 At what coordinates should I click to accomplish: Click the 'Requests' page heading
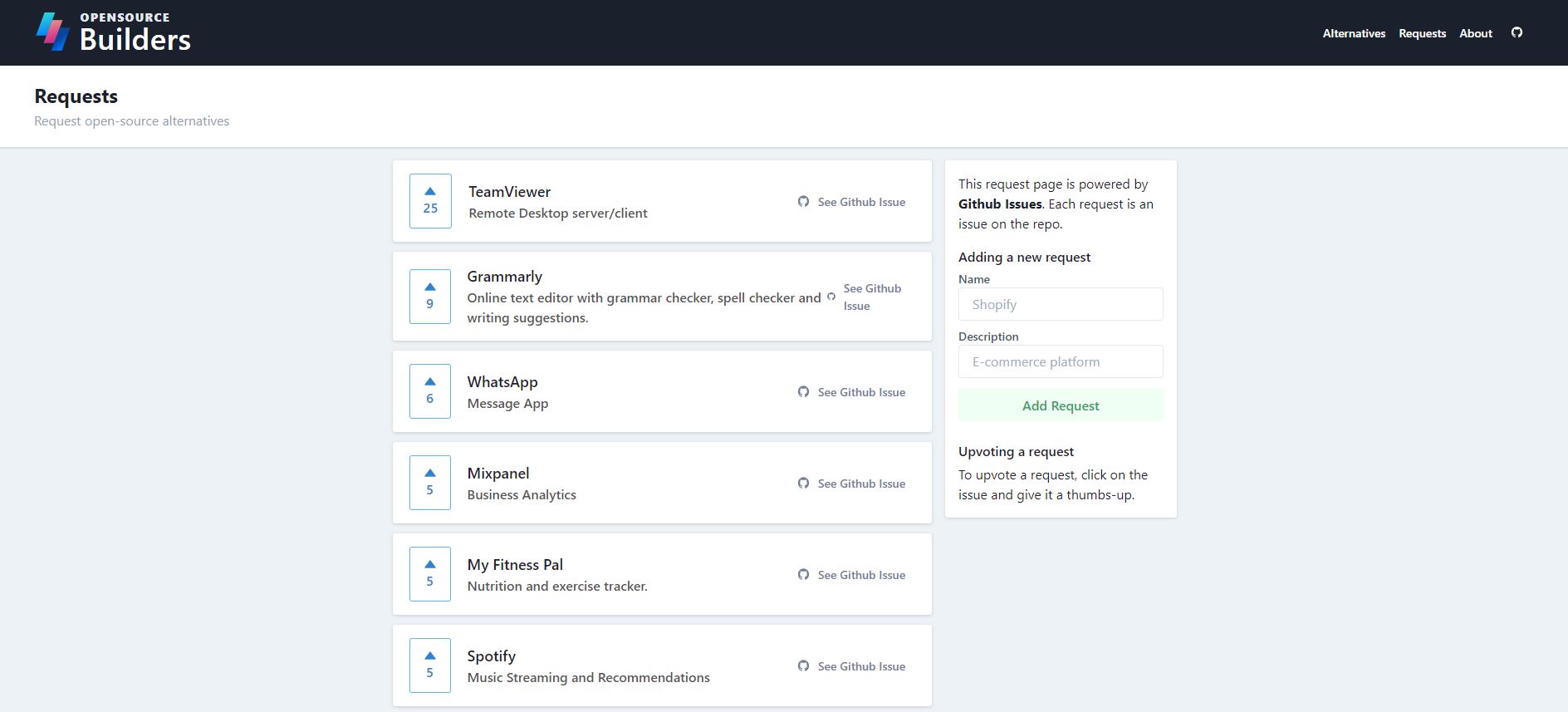tap(76, 96)
